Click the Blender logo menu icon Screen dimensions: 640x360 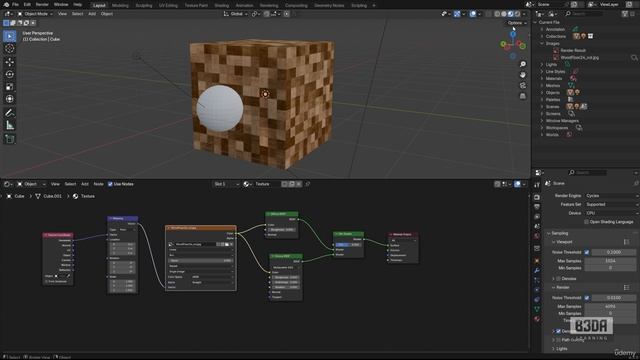click(6, 4)
